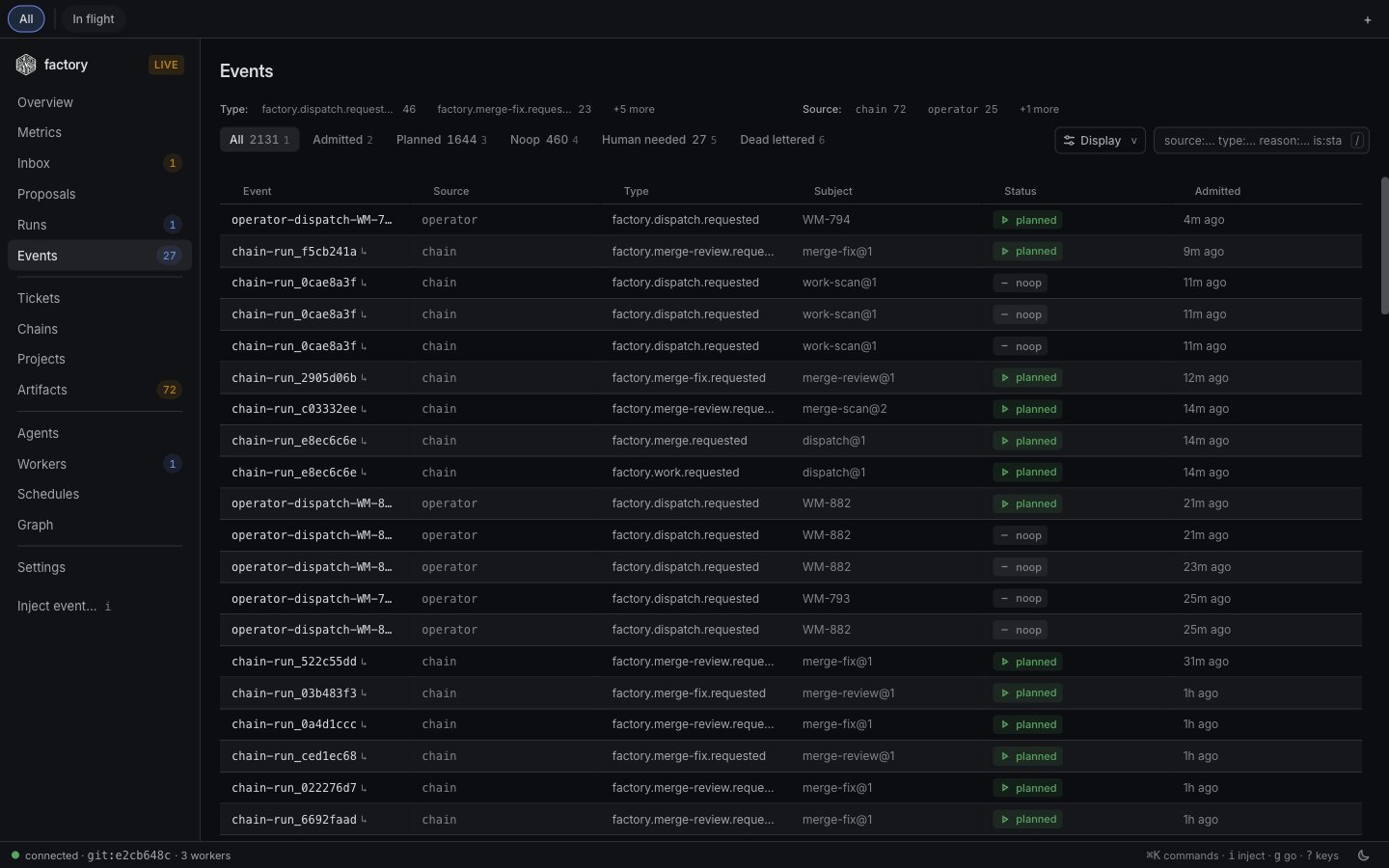
Task: Switch to the In flight view
Action: [94, 19]
